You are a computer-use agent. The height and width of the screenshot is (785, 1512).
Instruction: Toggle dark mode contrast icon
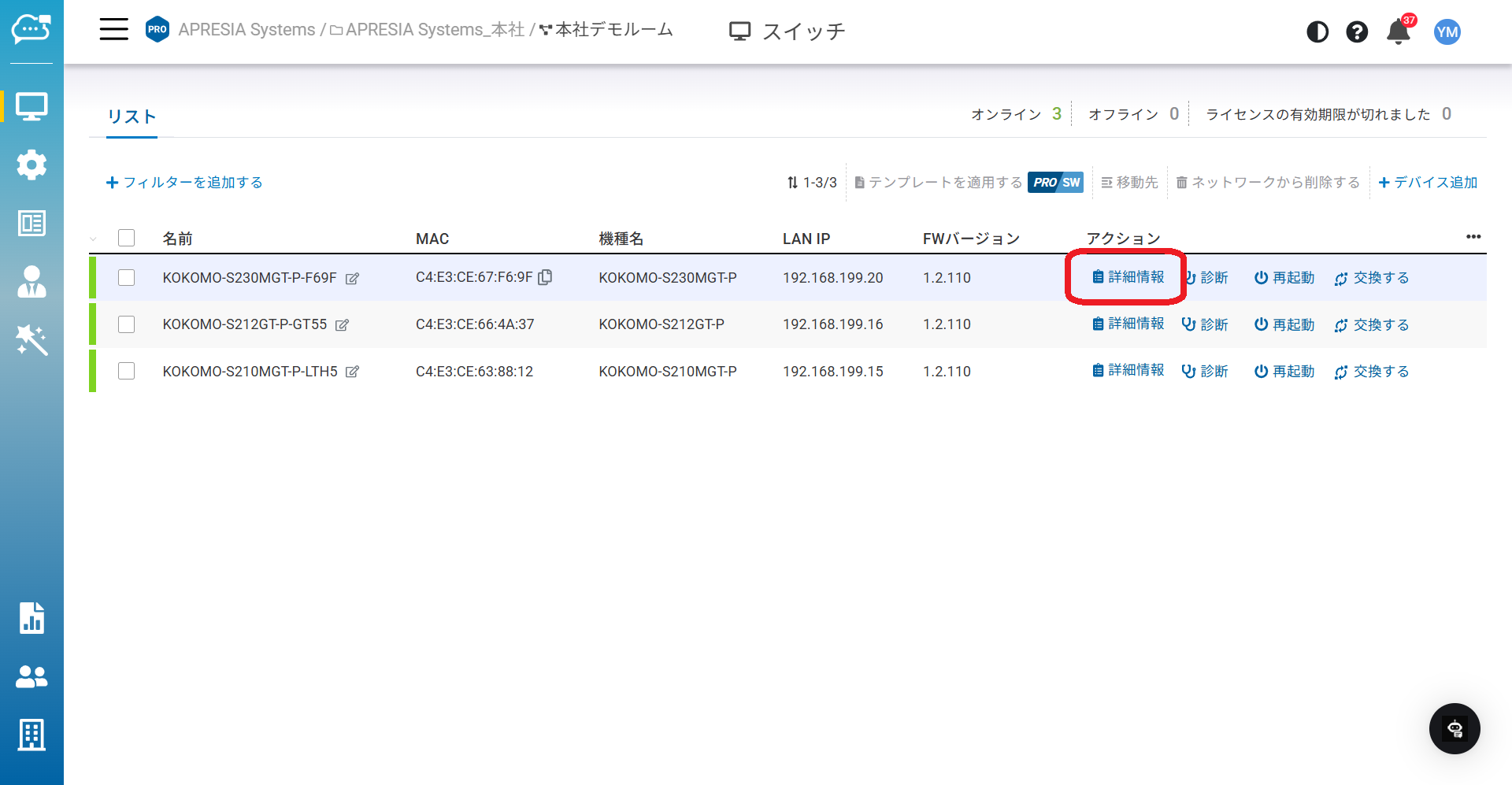coord(1317,32)
